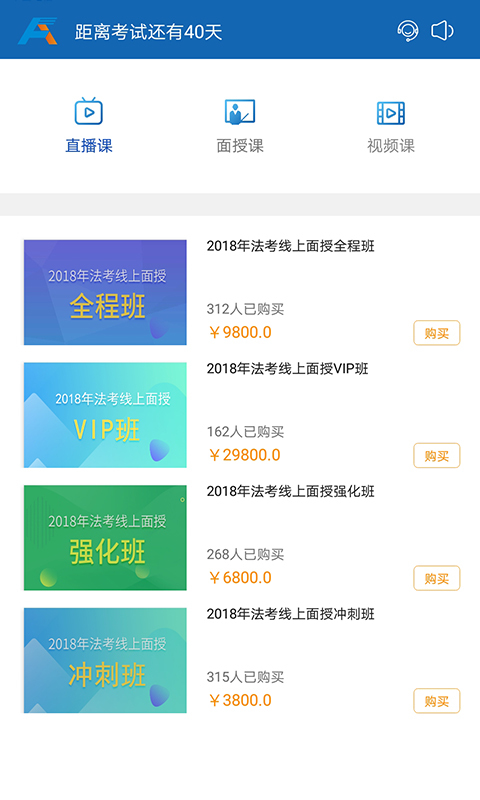Buy the VIP班 course for ¥29800
This screenshot has width=480, height=800.
pos(437,456)
